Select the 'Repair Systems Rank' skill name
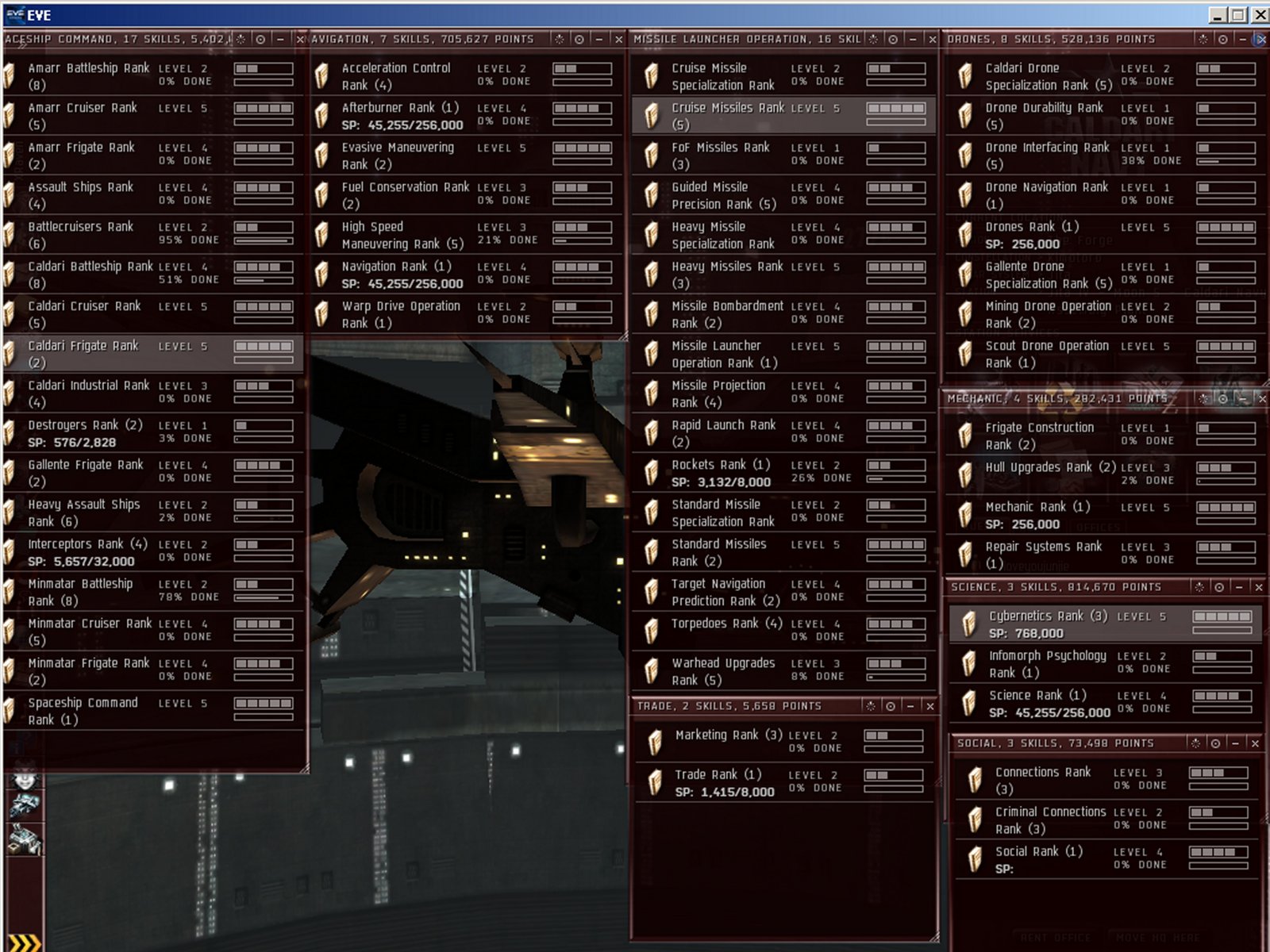Image resolution: width=1270 pixels, height=952 pixels. pos(1044,547)
